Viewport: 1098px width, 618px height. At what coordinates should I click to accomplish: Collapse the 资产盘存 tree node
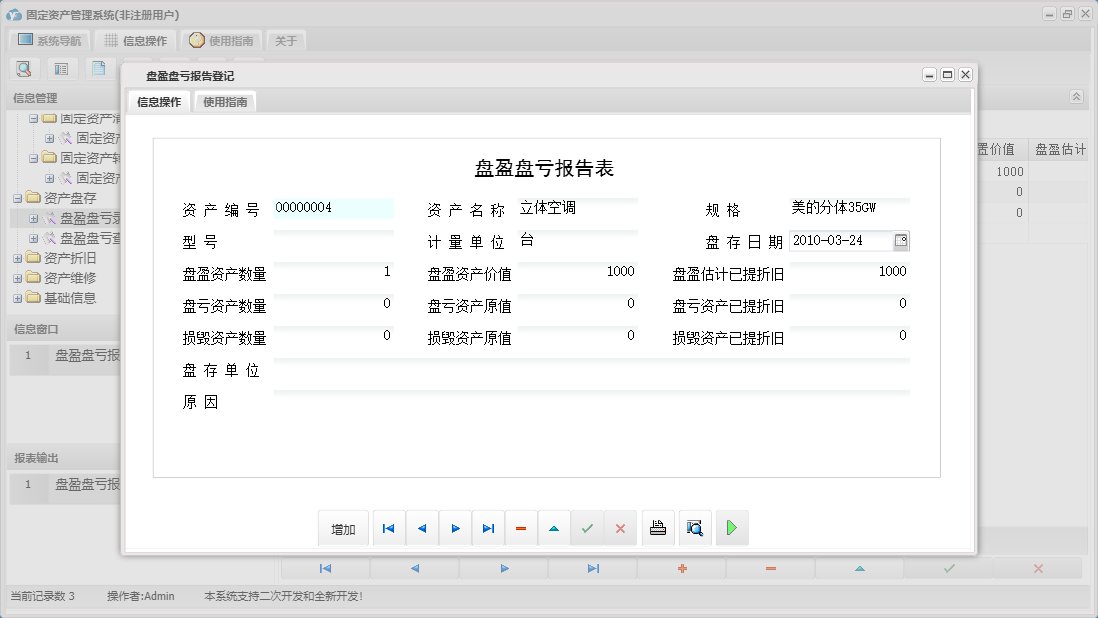(19, 197)
